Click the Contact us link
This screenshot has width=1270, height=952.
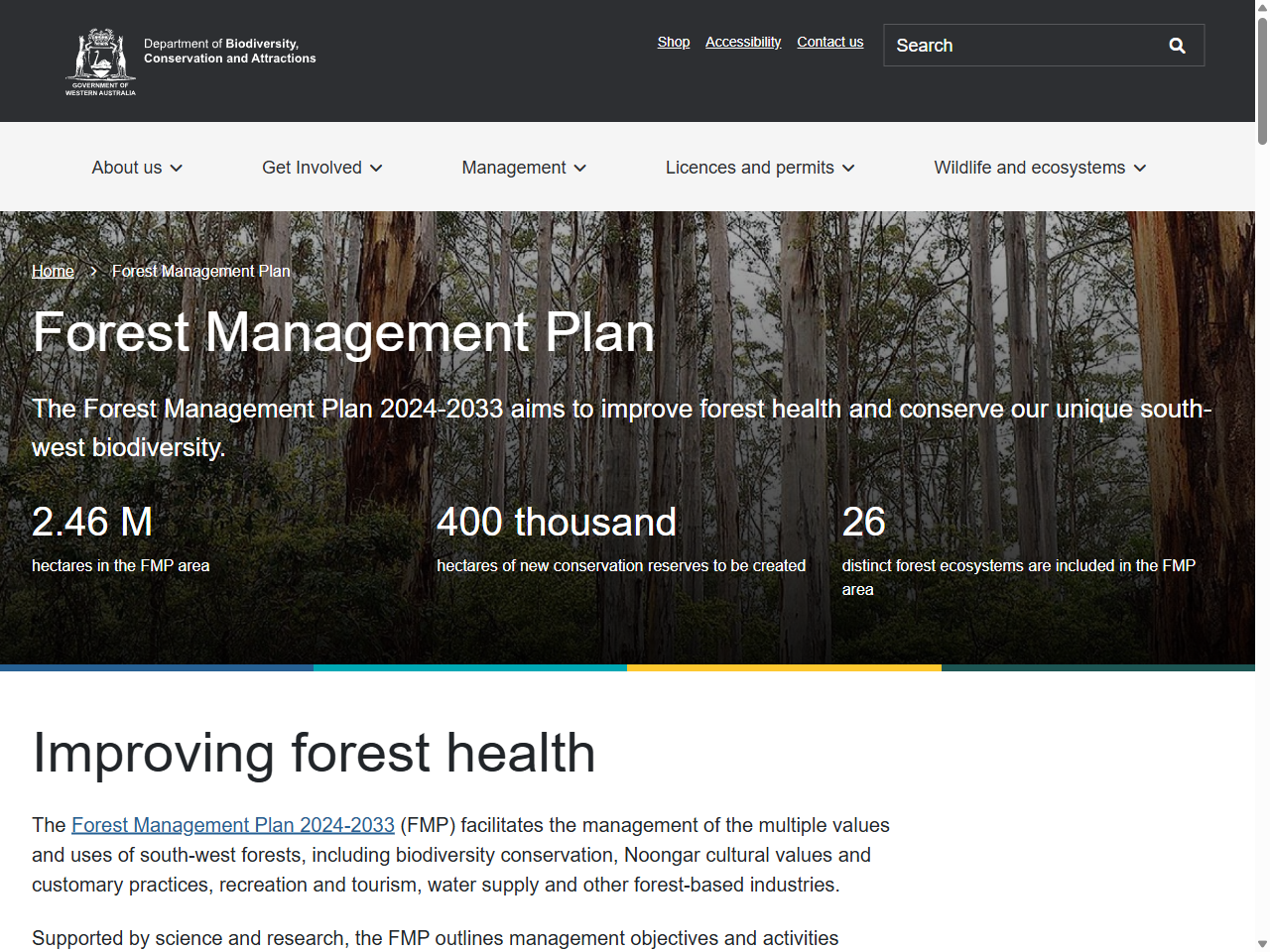coord(829,42)
